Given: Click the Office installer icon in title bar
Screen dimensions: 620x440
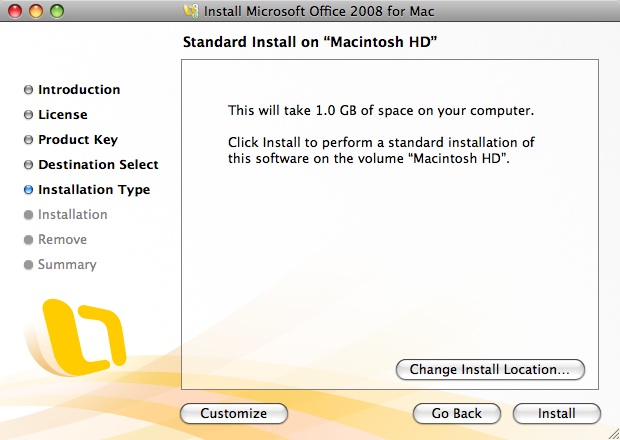Looking at the screenshot, I should point(191,11).
